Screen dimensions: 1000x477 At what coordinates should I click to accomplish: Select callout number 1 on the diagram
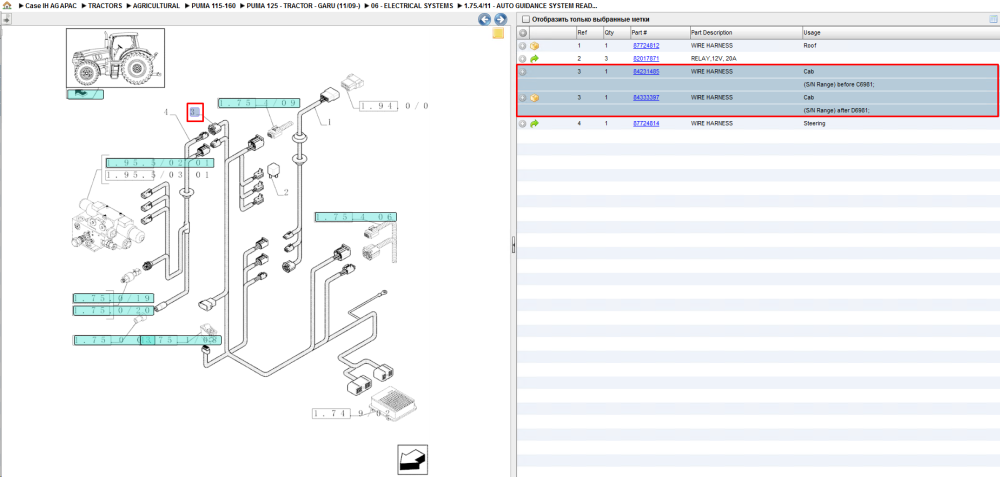click(x=330, y=122)
